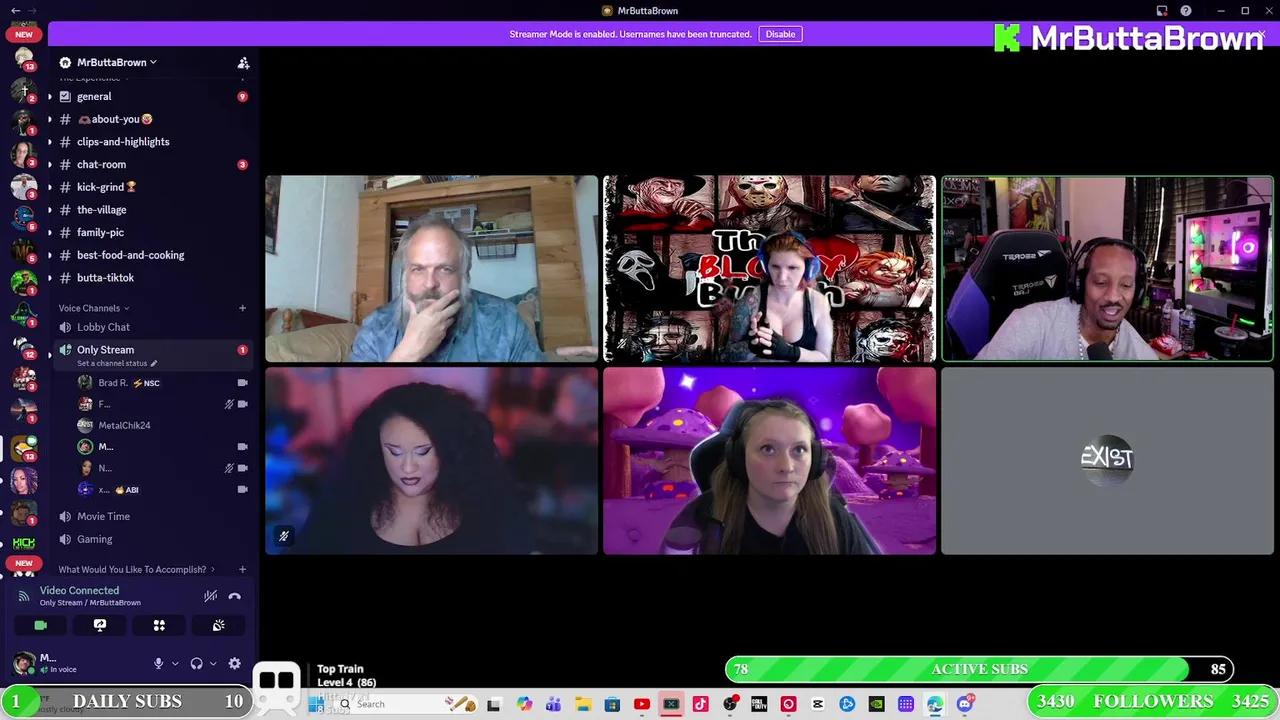Image resolution: width=1280 pixels, height=720 pixels.
Task: Expand the kick-grind channel arrow
Action: (49, 187)
